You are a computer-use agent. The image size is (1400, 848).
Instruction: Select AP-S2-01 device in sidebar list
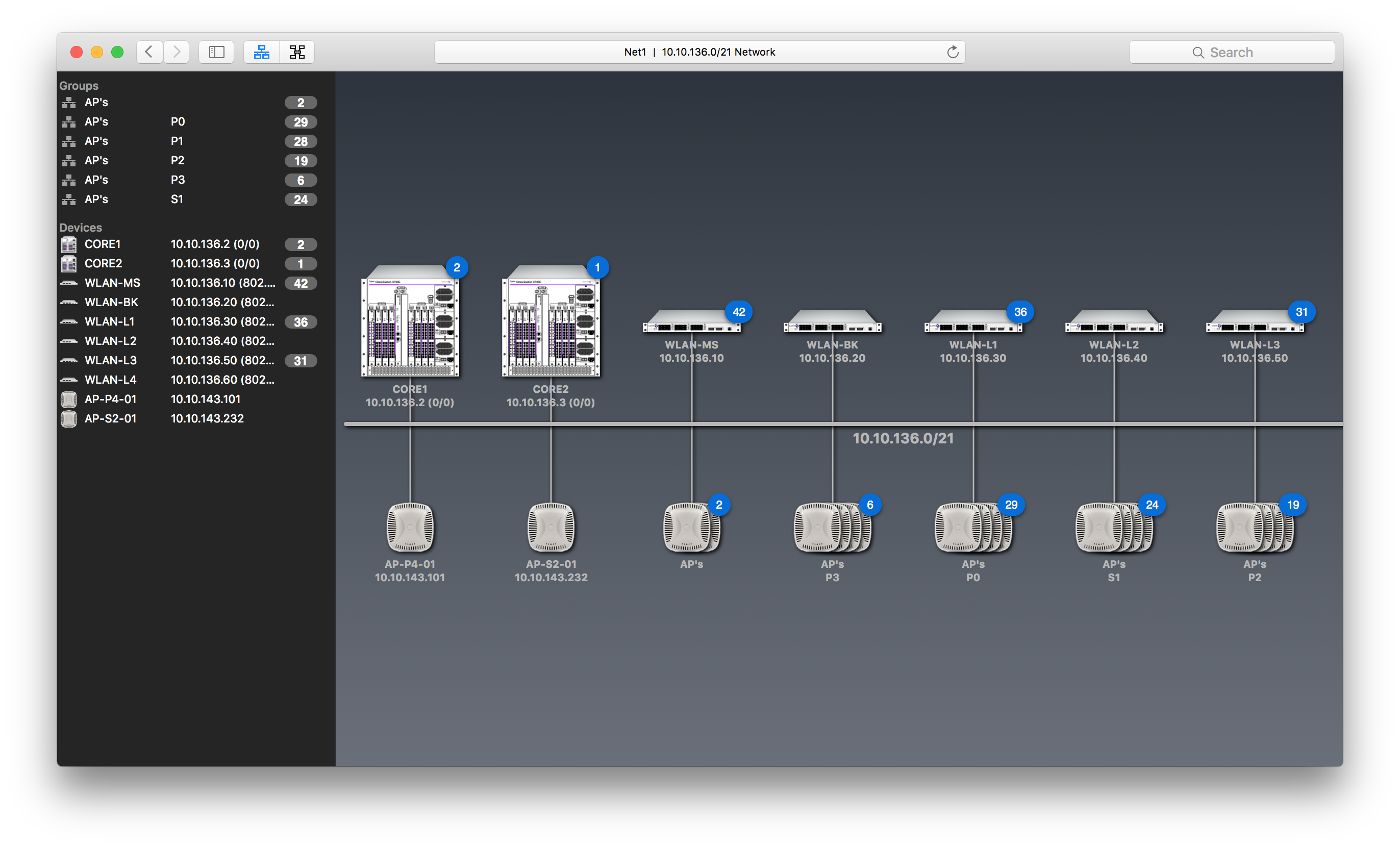111,418
